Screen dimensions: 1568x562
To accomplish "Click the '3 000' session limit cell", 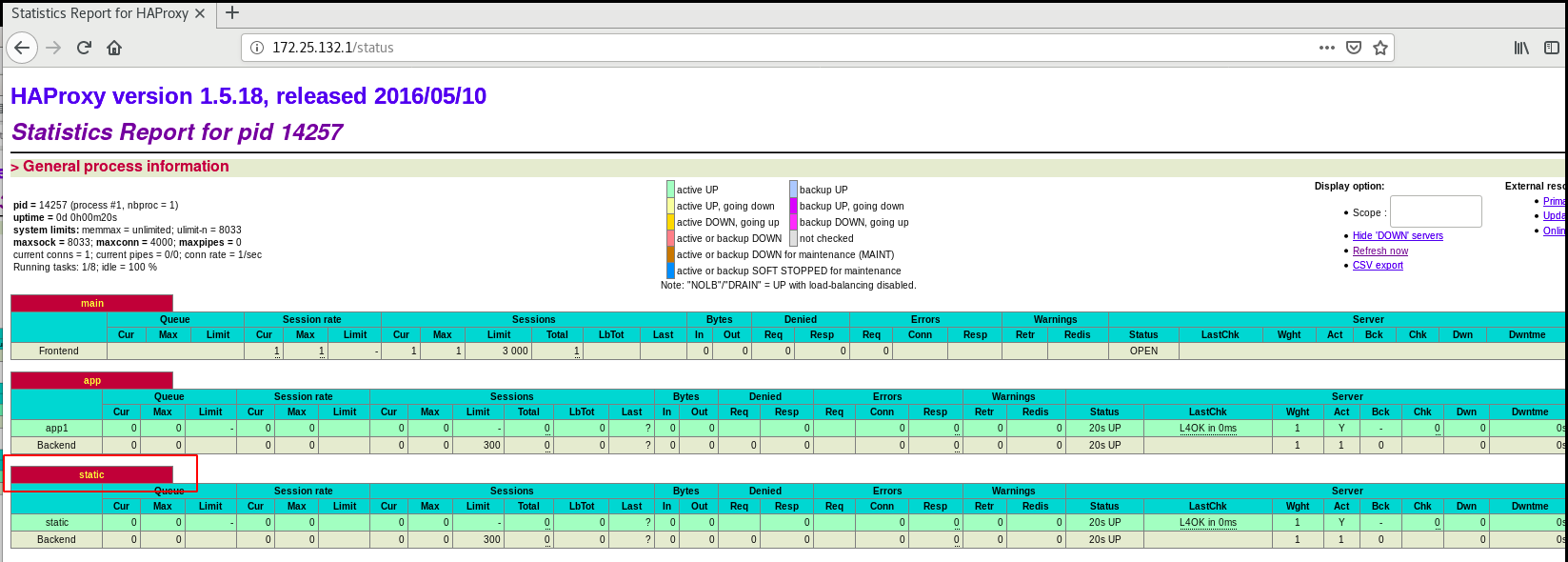I will [499, 351].
